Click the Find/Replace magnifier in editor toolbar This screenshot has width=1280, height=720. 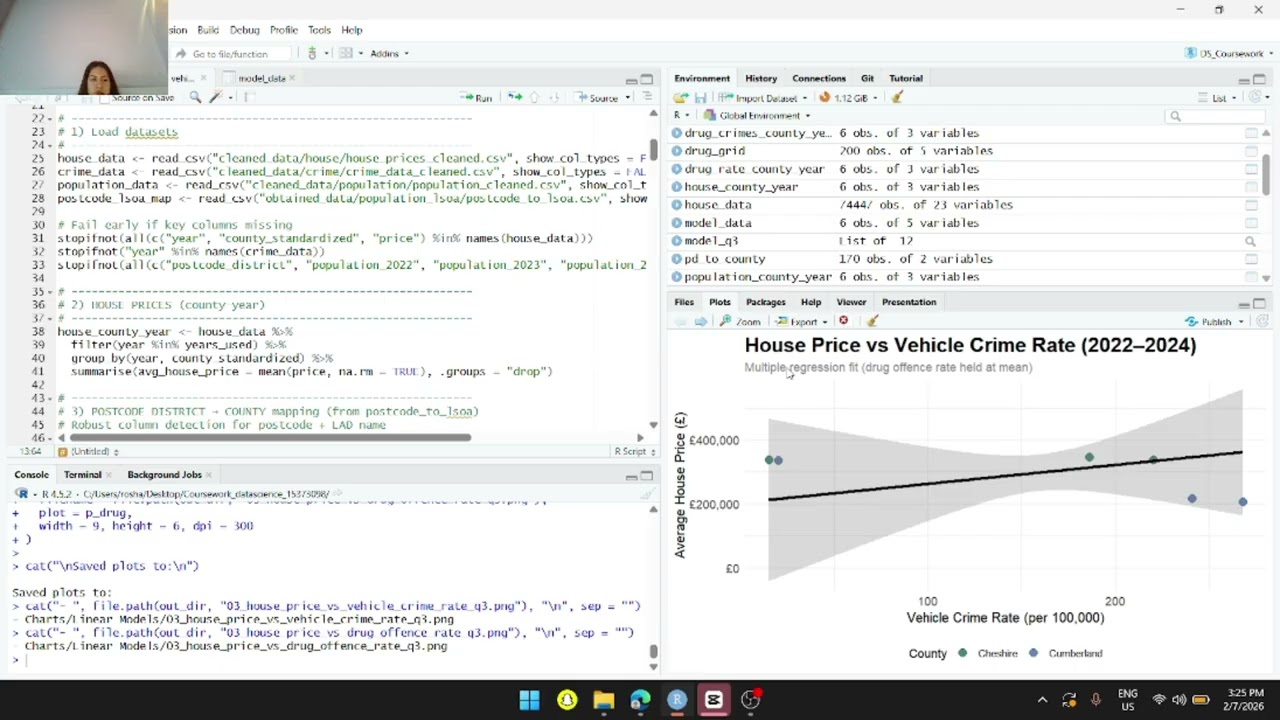tap(196, 97)
